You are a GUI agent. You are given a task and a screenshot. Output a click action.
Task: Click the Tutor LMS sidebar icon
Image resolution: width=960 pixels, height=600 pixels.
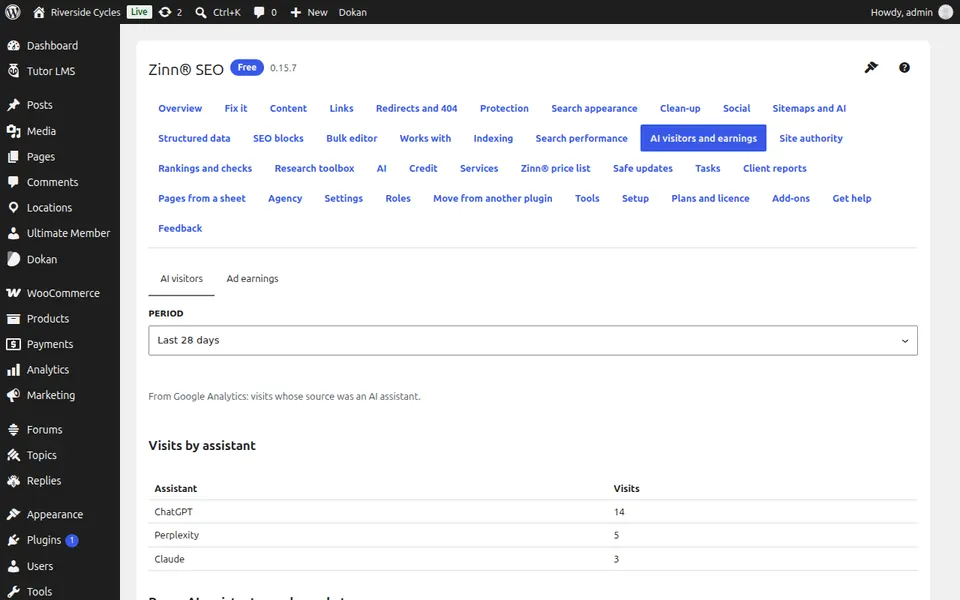pyautogui.click(x=13, y=70)
